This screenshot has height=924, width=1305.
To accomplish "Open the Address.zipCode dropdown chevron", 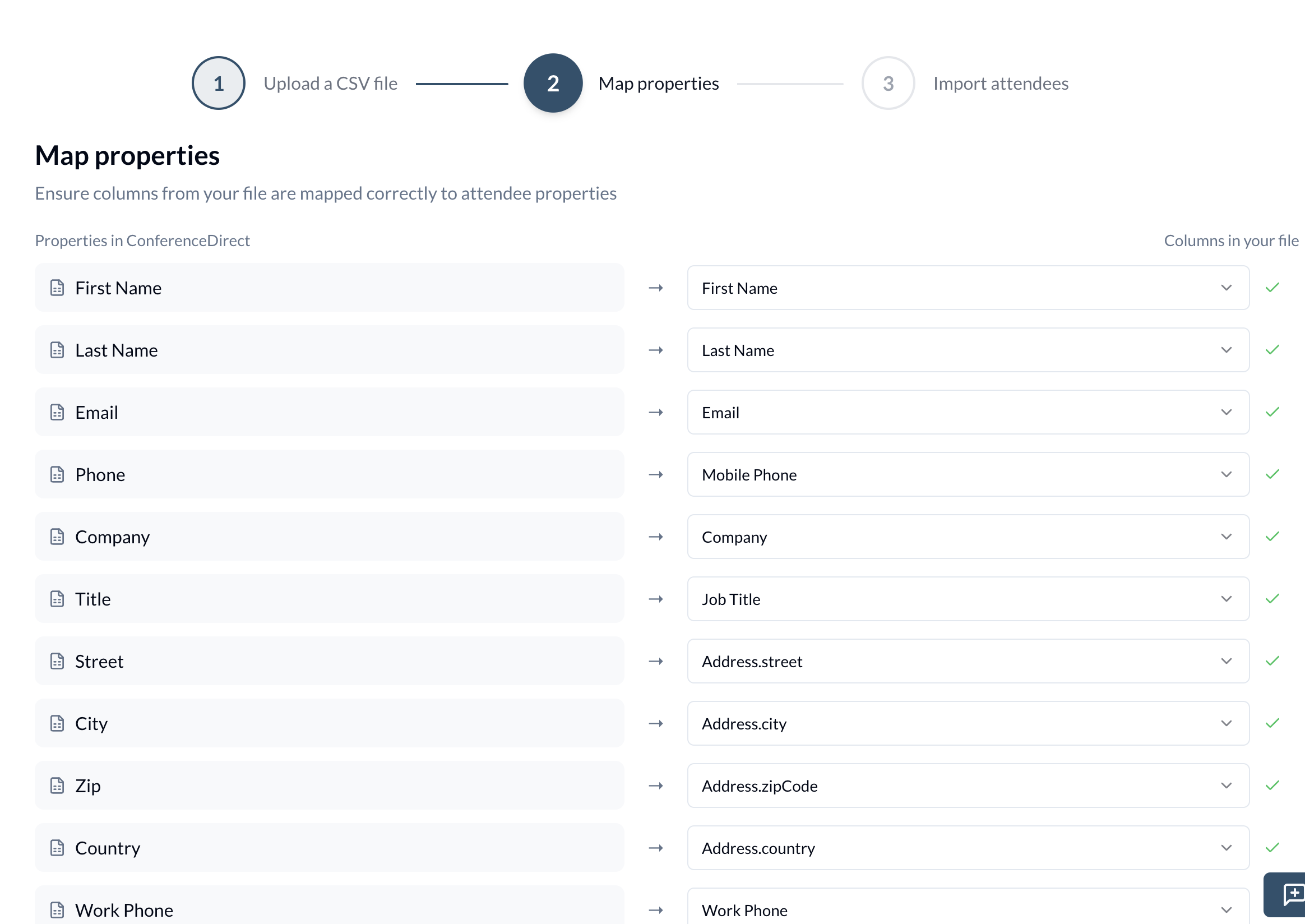I will [x=1226, y=786].
